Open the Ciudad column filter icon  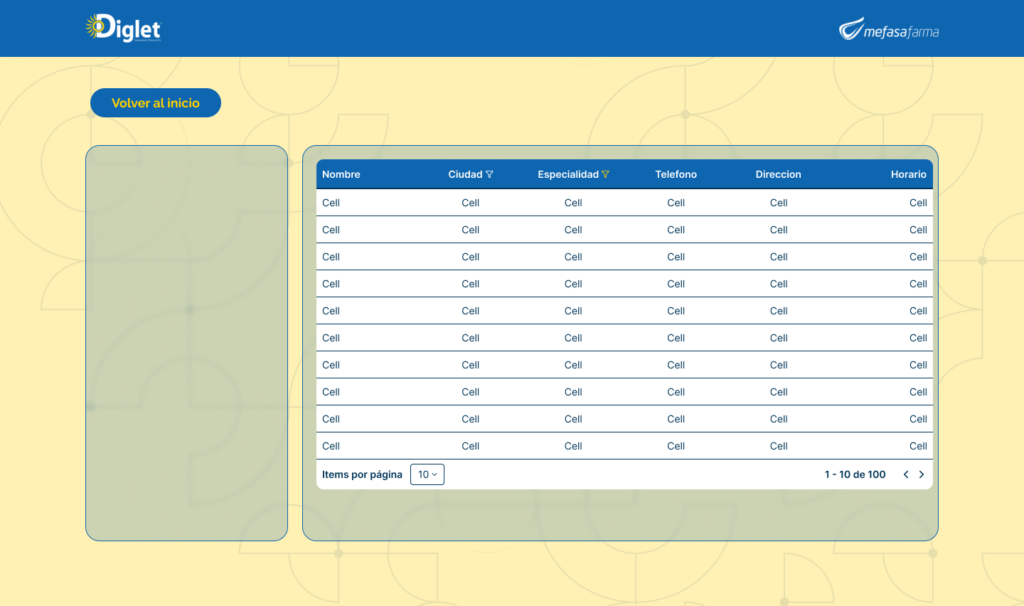[x=489, y=175]
